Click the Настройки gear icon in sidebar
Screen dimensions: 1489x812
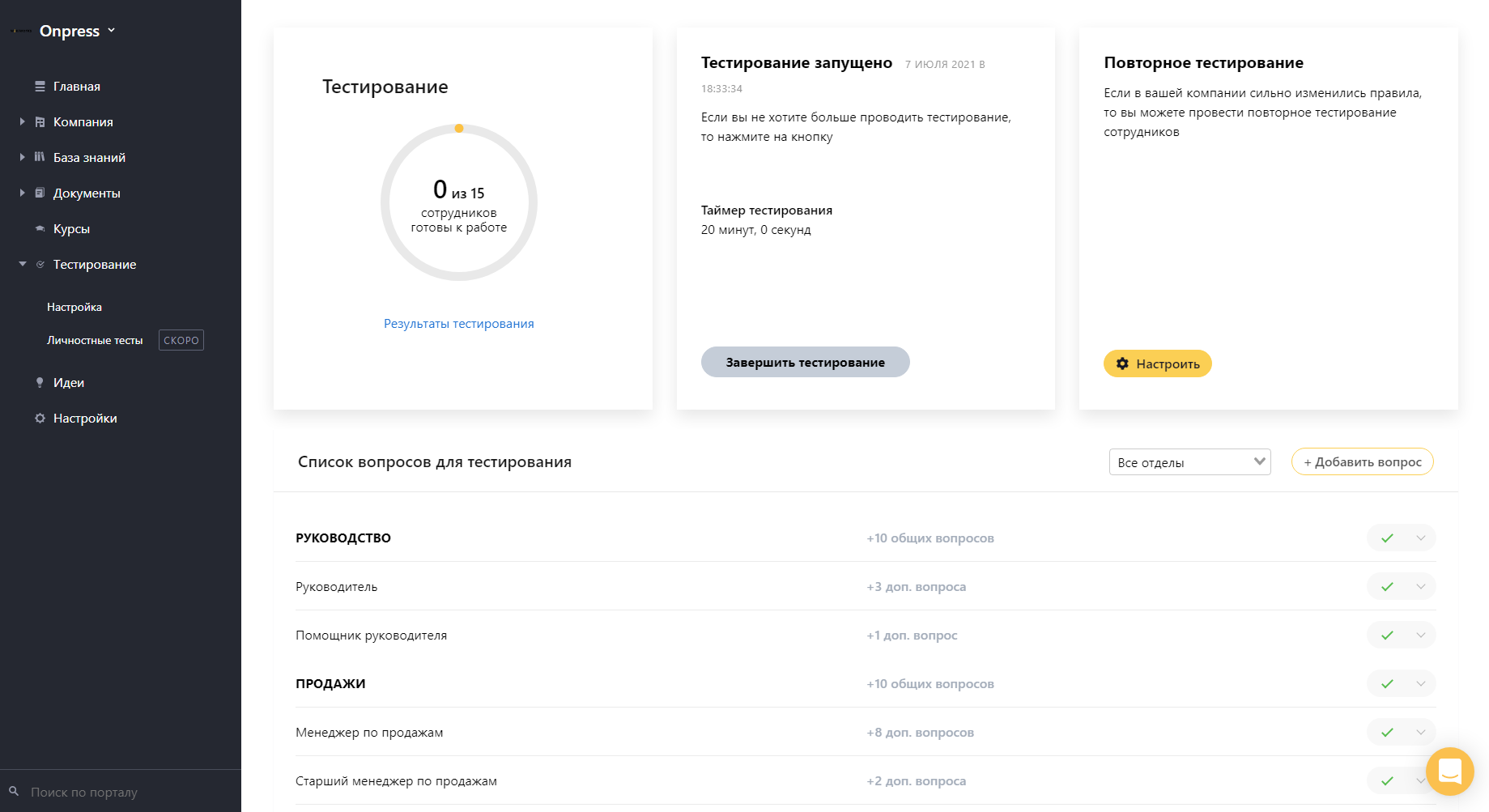[x=40, y=419]
